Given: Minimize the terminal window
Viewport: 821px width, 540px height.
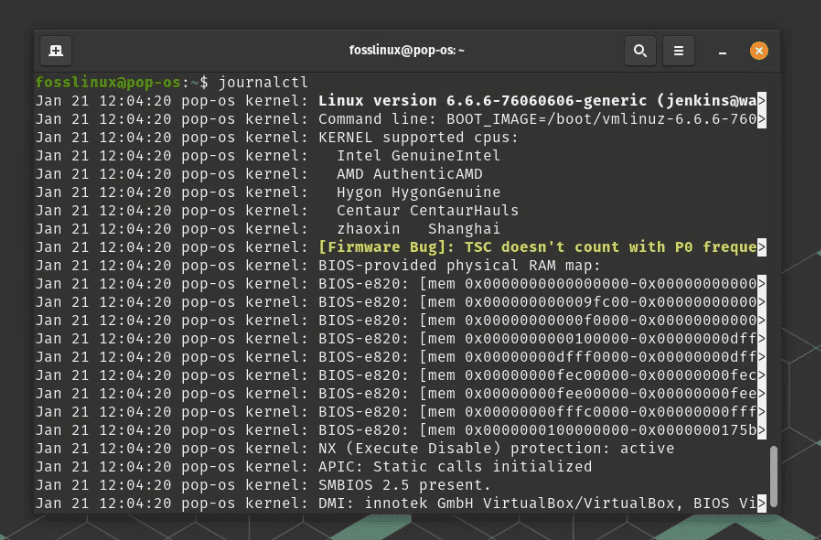Looking at the screenshot, I should coord(723,52).
